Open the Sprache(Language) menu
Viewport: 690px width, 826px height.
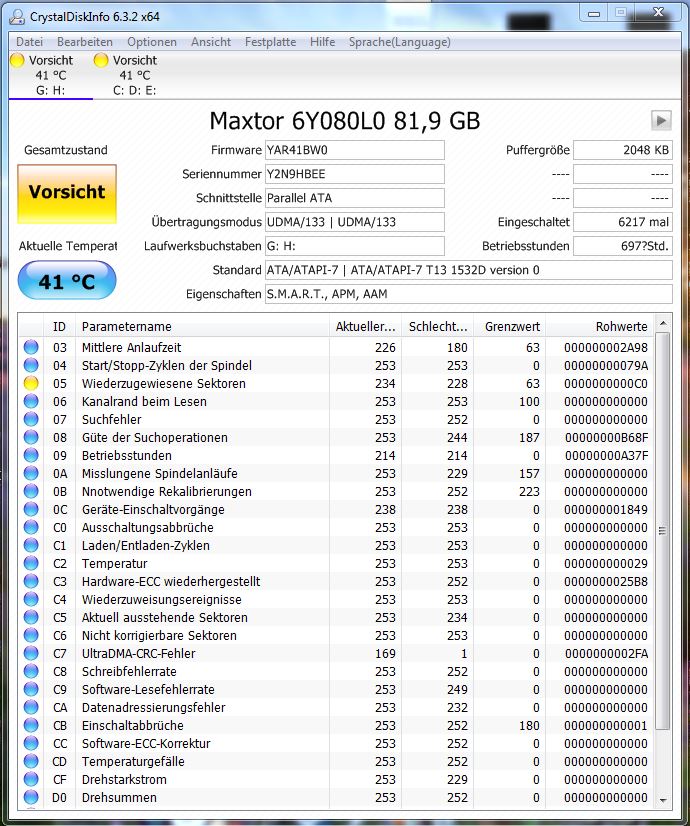pos(399,42)
